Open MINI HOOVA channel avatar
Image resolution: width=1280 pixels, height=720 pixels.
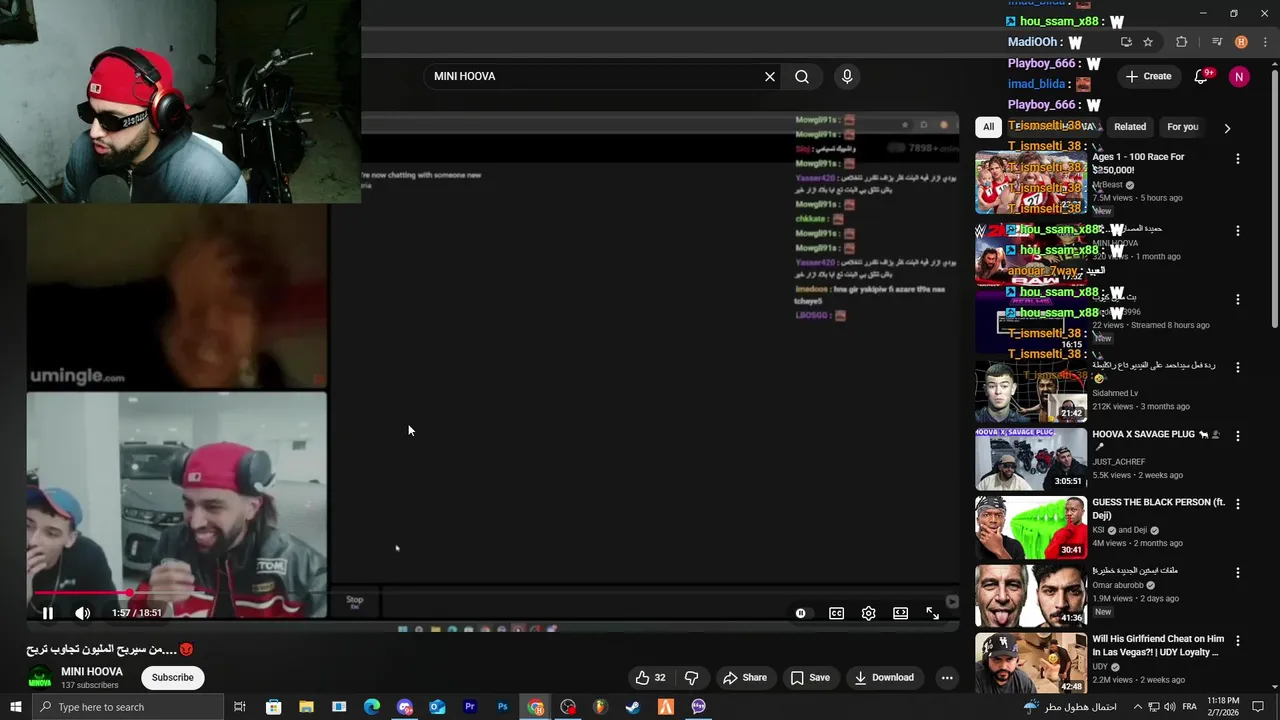40,677
